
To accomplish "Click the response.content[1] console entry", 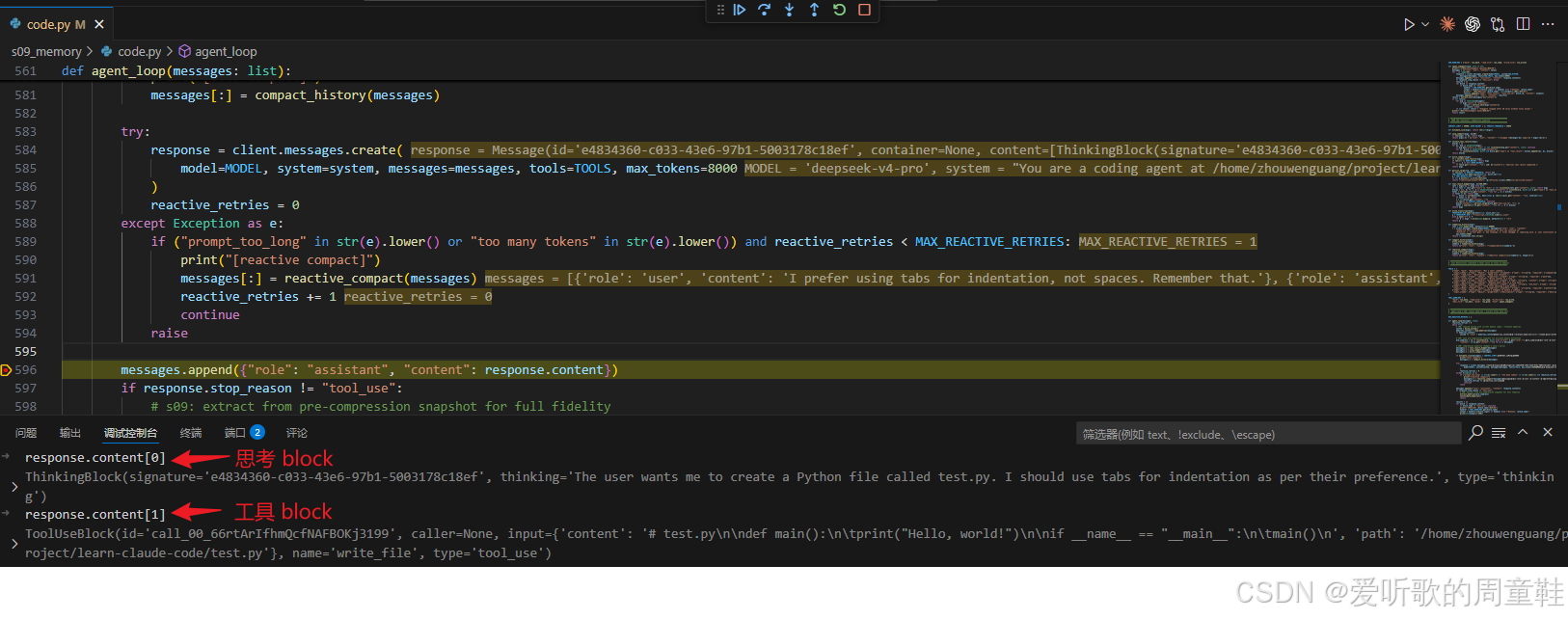I will tap(95, 515).
